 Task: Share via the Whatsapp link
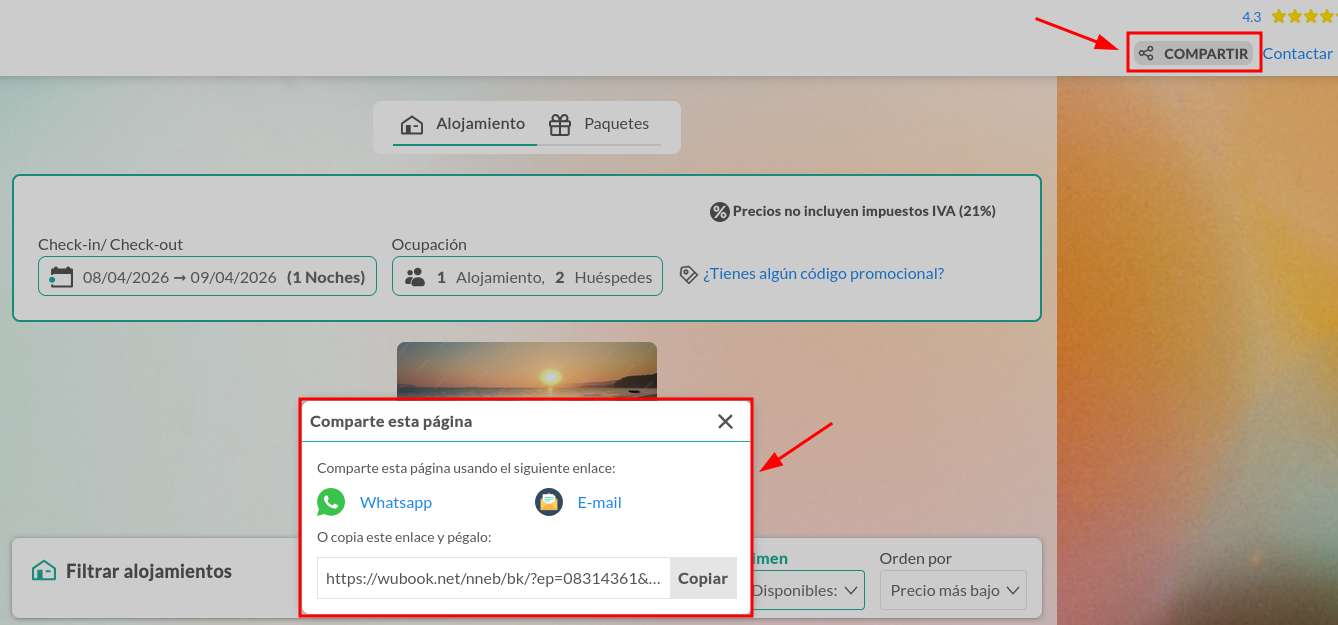(396, 502)
